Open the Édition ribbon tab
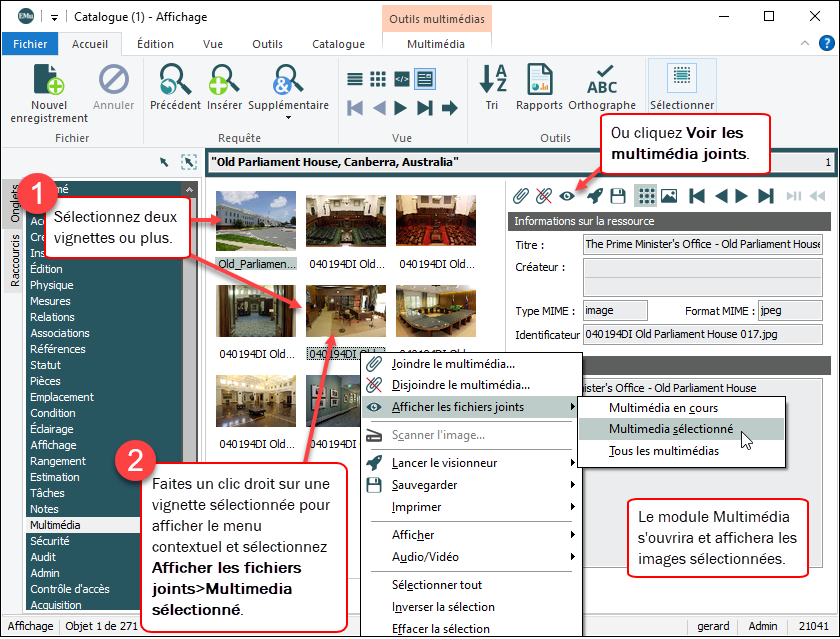Screen dimensions: 840x639 (x=155, y=44)
